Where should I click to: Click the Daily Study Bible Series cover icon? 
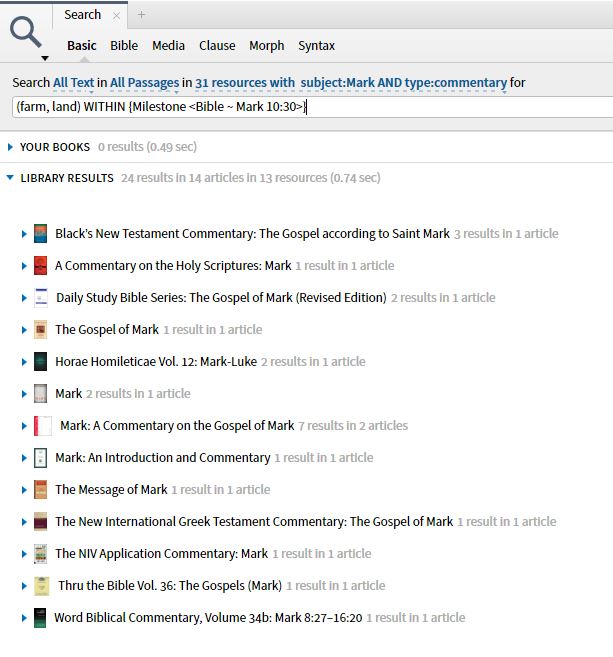click(41, 298)
